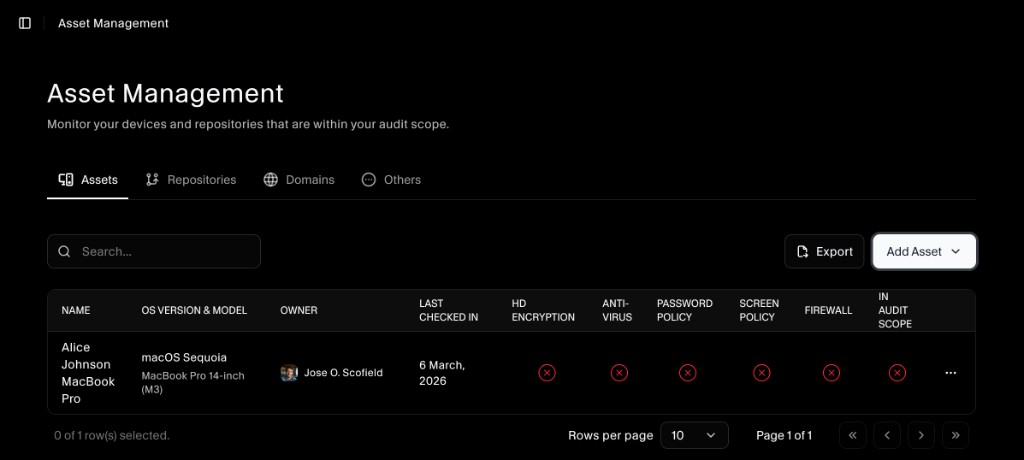1024x460 pixels.
Task: Switch to the Domains tab
Action: click(299, 180)
